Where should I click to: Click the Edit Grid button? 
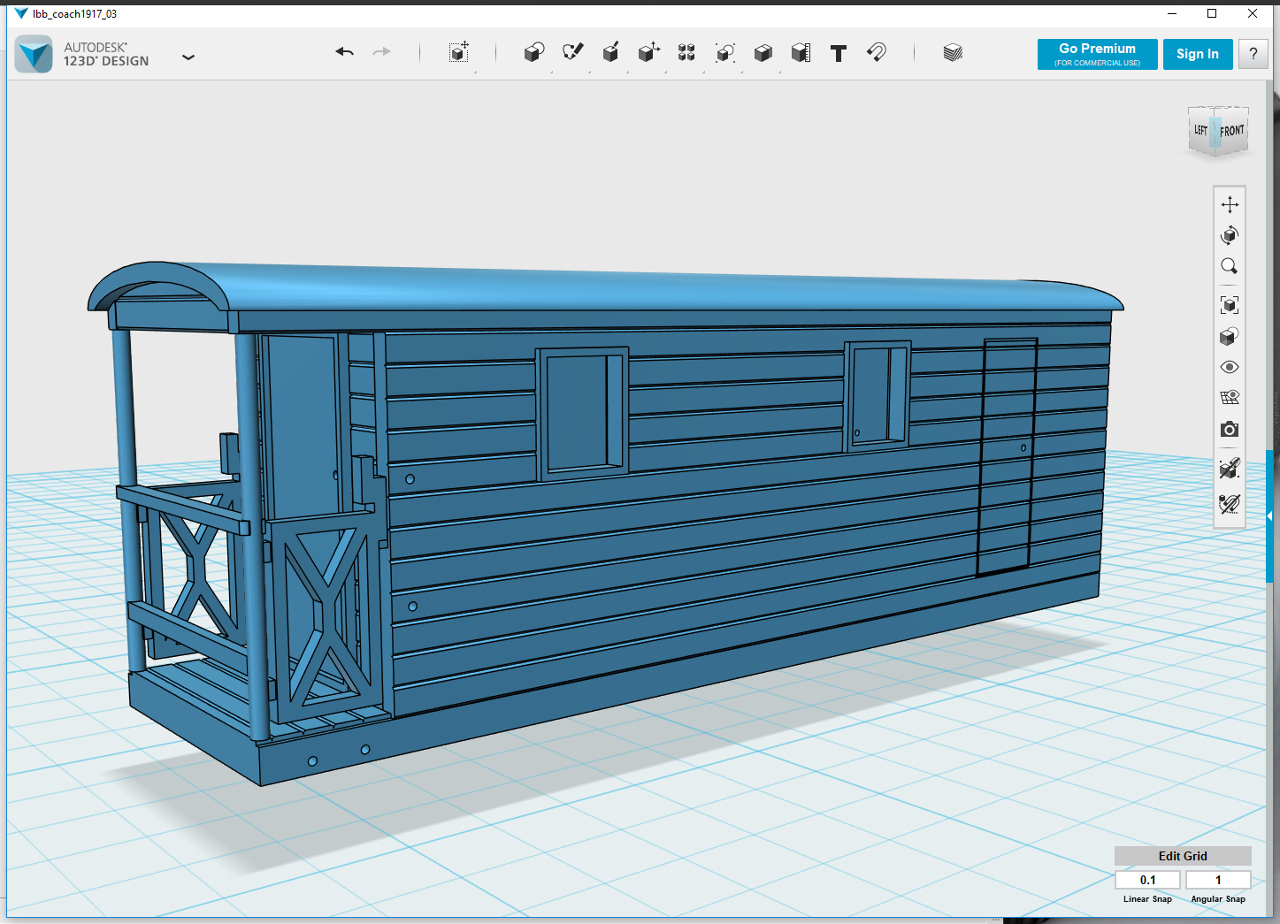(x=1182, y=856)
